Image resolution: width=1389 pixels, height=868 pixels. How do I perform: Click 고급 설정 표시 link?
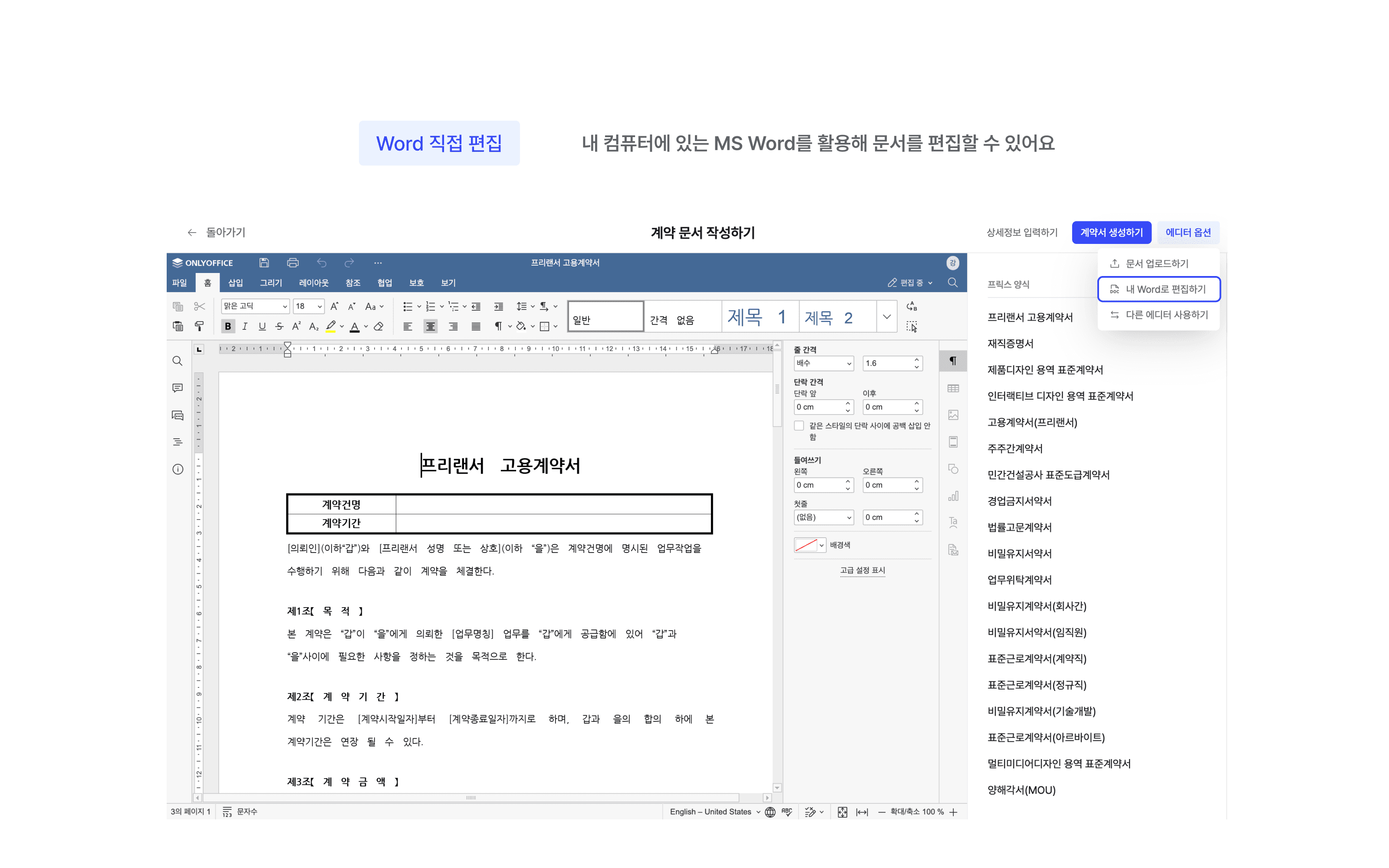(x=862, y=570)
